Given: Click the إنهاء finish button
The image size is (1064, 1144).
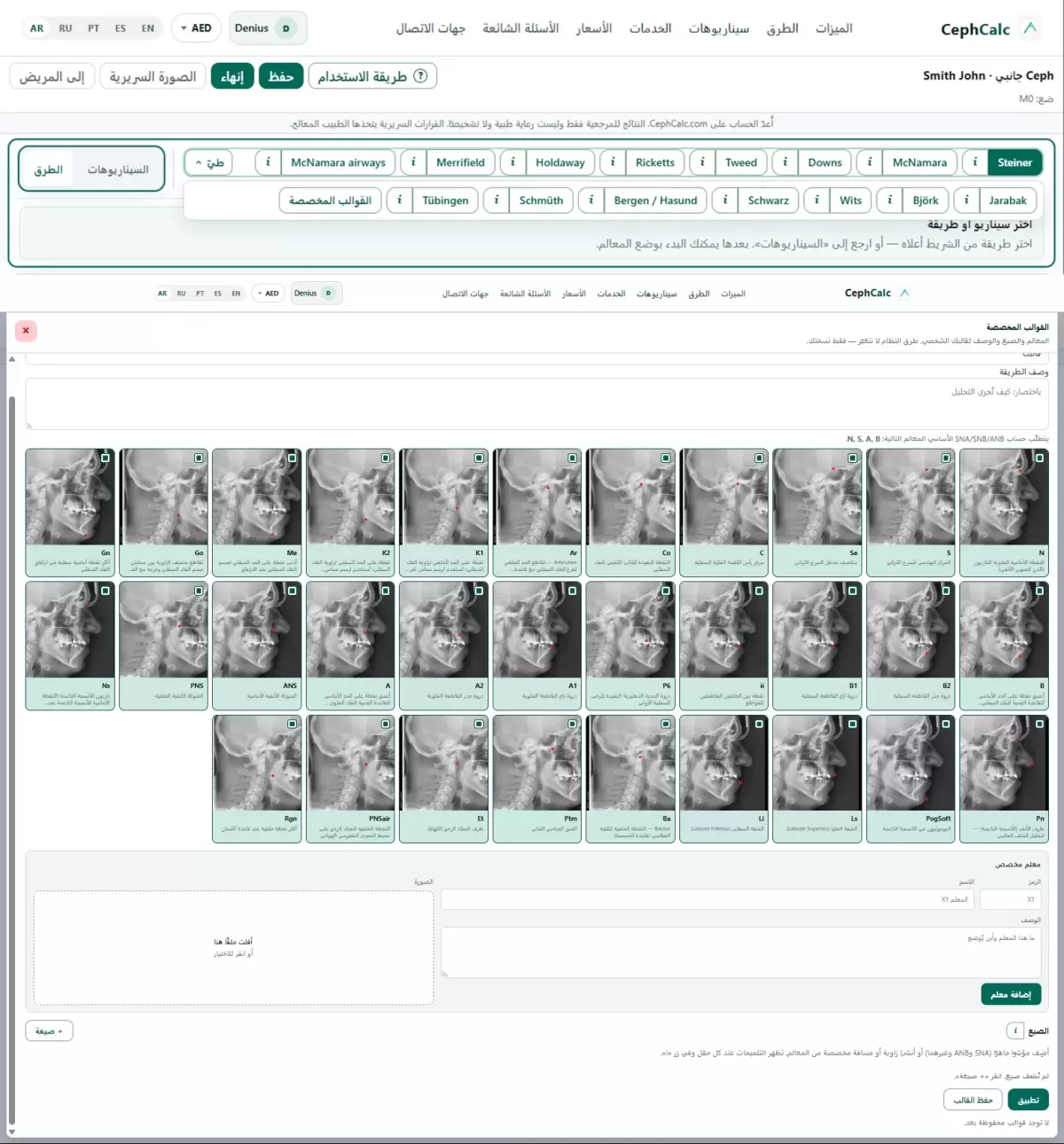Looking at the screenshot, I should 232,76.
